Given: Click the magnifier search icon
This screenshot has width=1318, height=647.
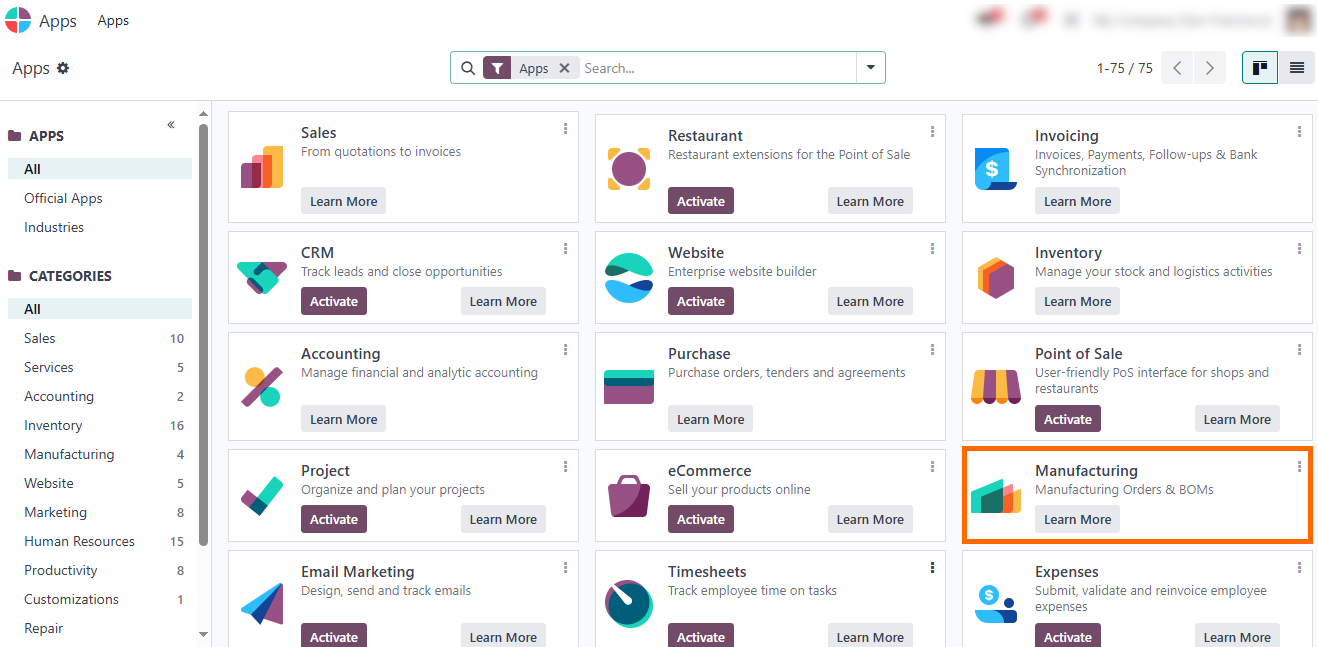Looking at the screenshot, I should point(468,68).
